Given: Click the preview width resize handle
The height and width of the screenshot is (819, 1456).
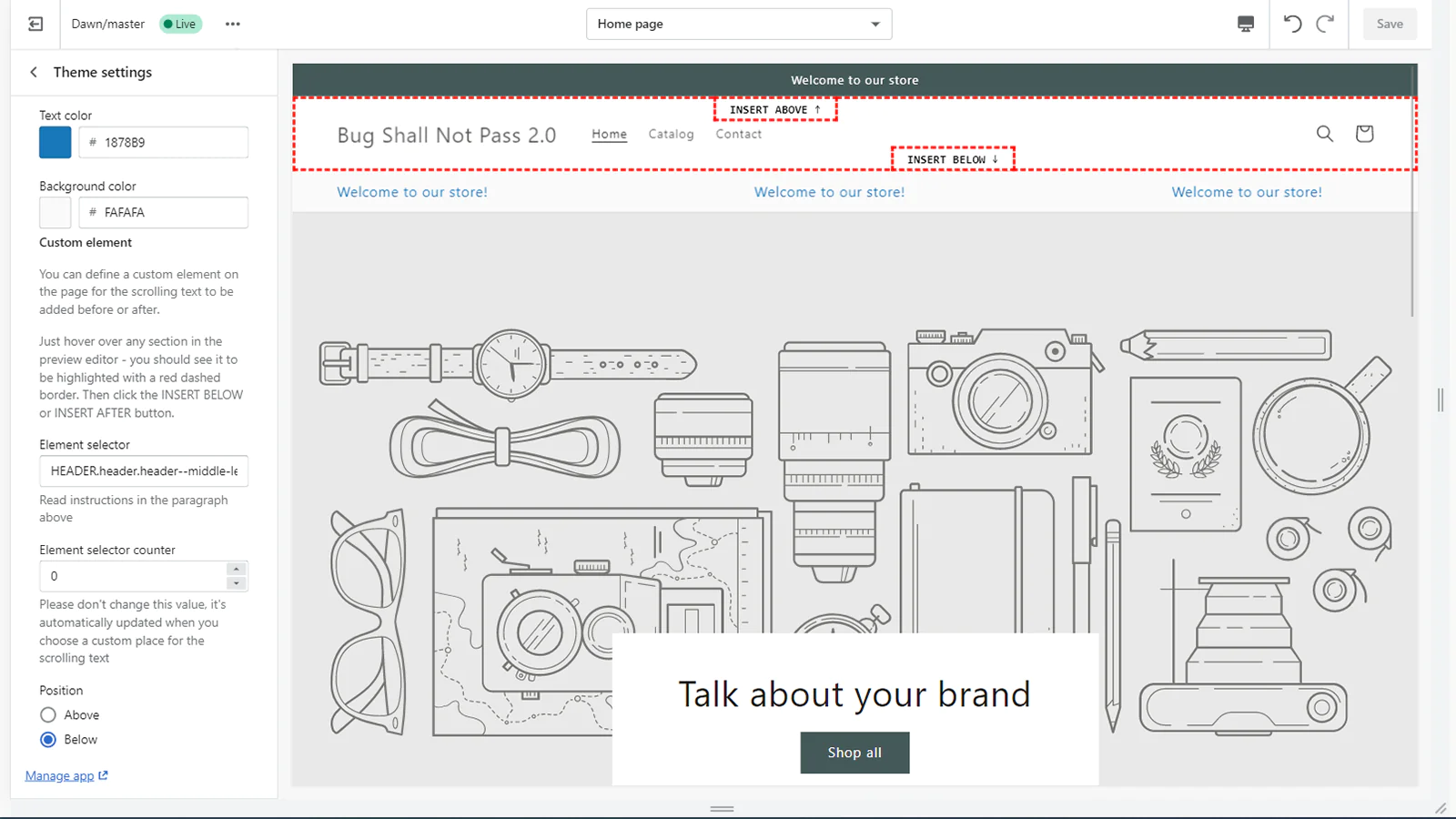Looking at the screenshot, I should tap(1441, 399).
